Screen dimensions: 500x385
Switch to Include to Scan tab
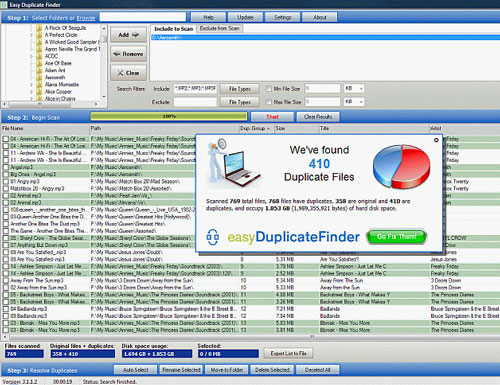click(174, 29)
